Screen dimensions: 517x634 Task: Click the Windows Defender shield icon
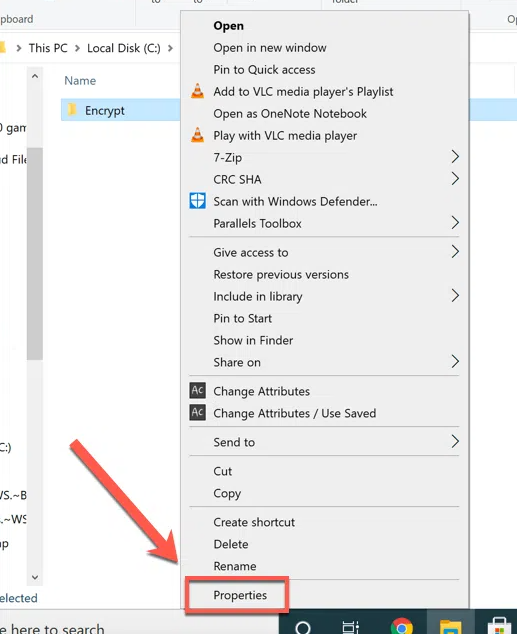[x=197, y=201]
